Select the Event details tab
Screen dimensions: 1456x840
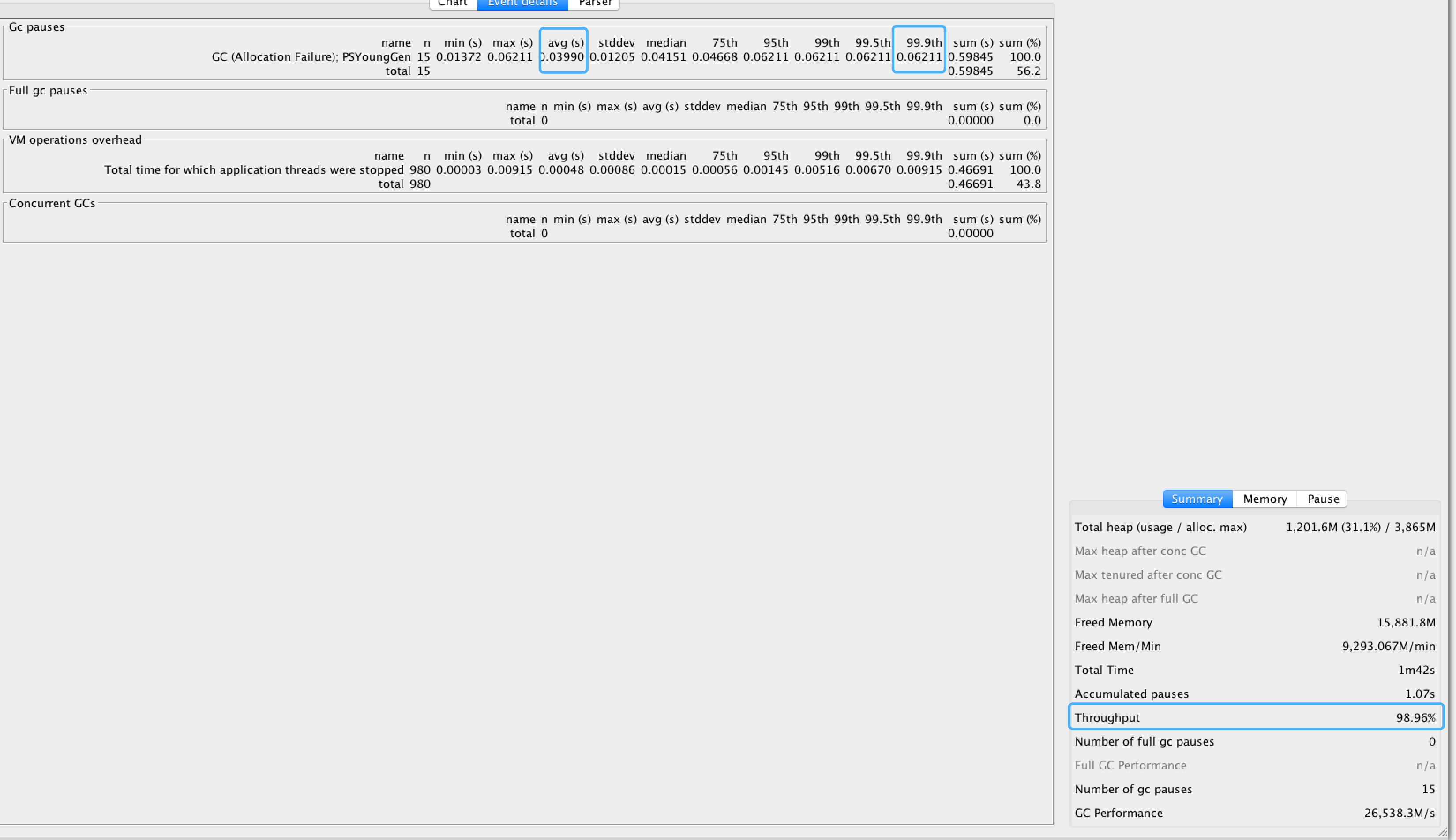(522, 4)
